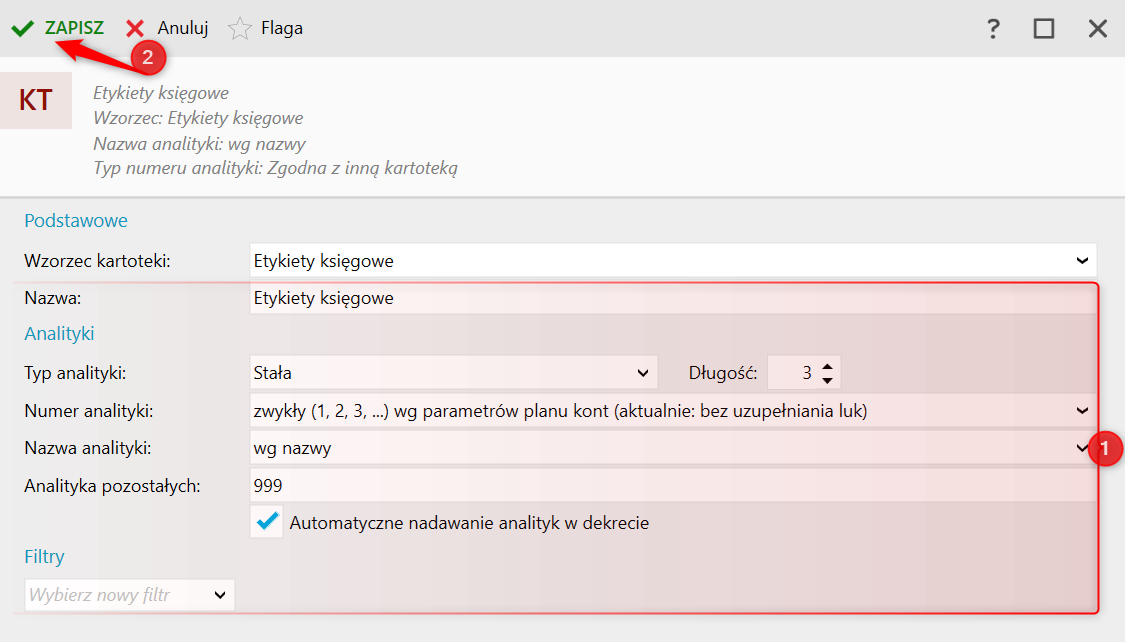Close the dialog with the X icon
The height and width of the screenshot is (642, 1125).
pos(1098,28)
